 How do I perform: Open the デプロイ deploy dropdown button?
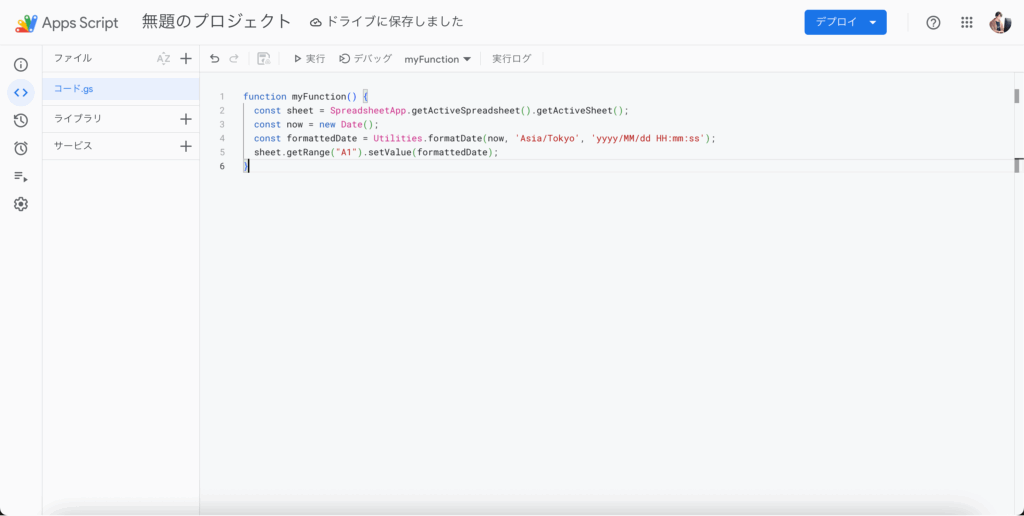(845, 22)
